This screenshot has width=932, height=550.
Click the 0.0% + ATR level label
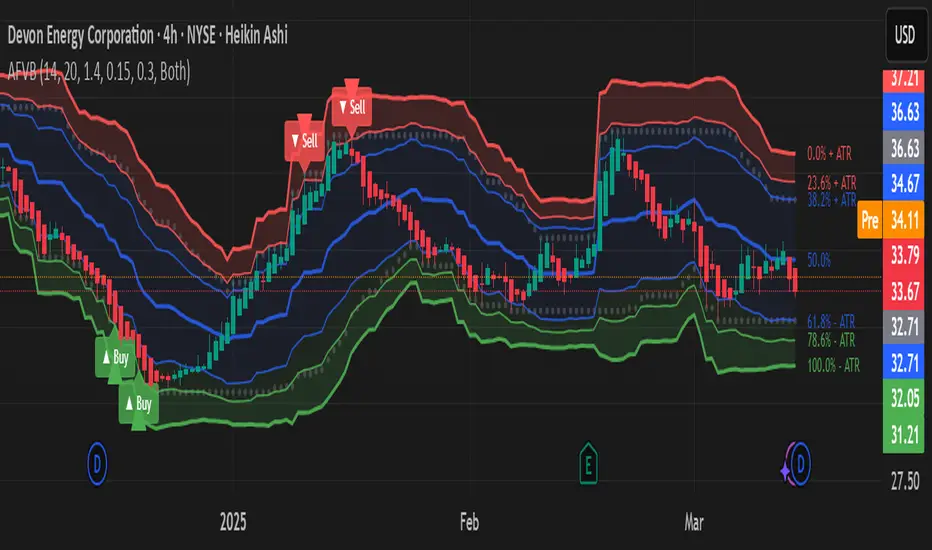[x=829, y=153]
